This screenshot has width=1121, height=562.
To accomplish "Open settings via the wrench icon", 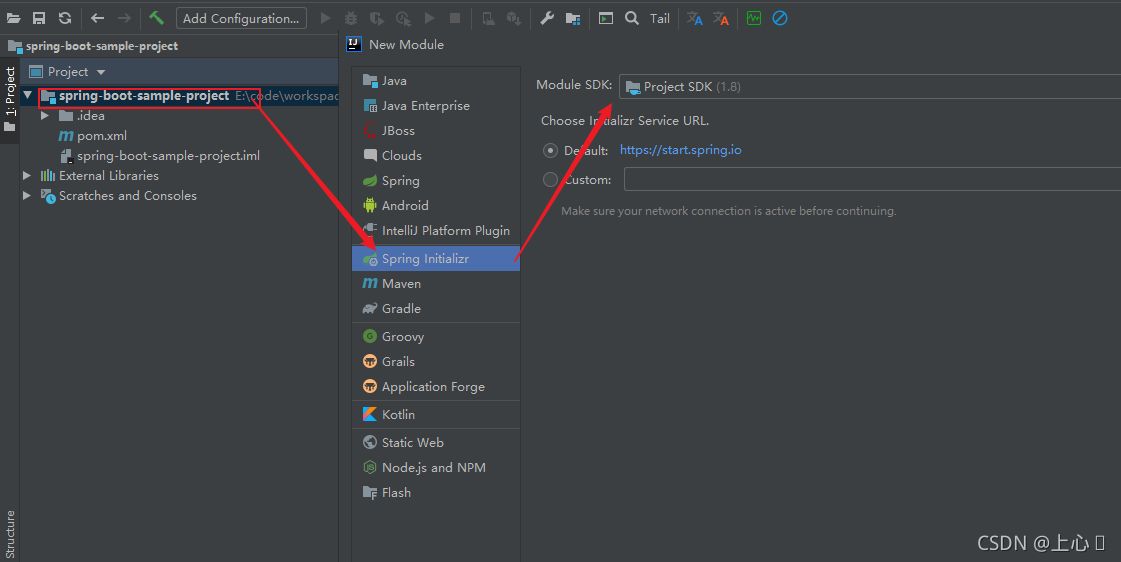I will coord(547,19).
